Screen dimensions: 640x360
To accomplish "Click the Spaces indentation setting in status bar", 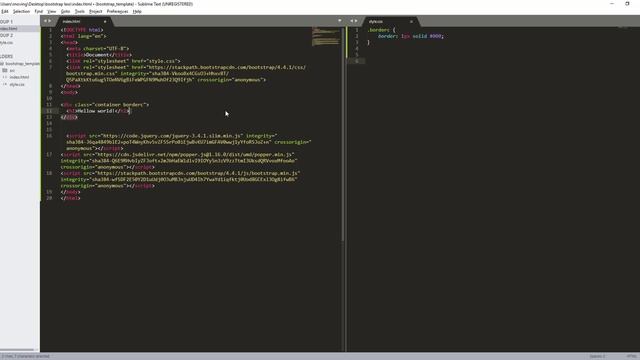I will click(598, 356).
